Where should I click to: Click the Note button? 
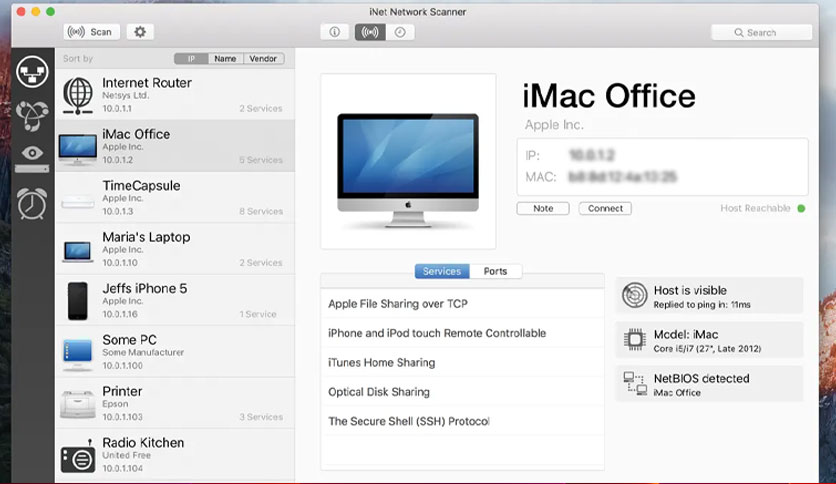tap(543, 208)
